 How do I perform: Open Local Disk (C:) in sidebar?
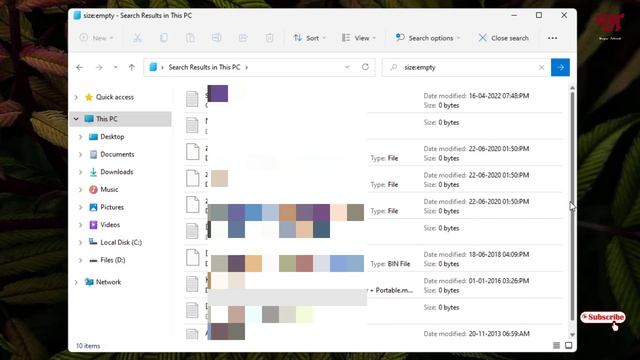click(x=121, y=242)
